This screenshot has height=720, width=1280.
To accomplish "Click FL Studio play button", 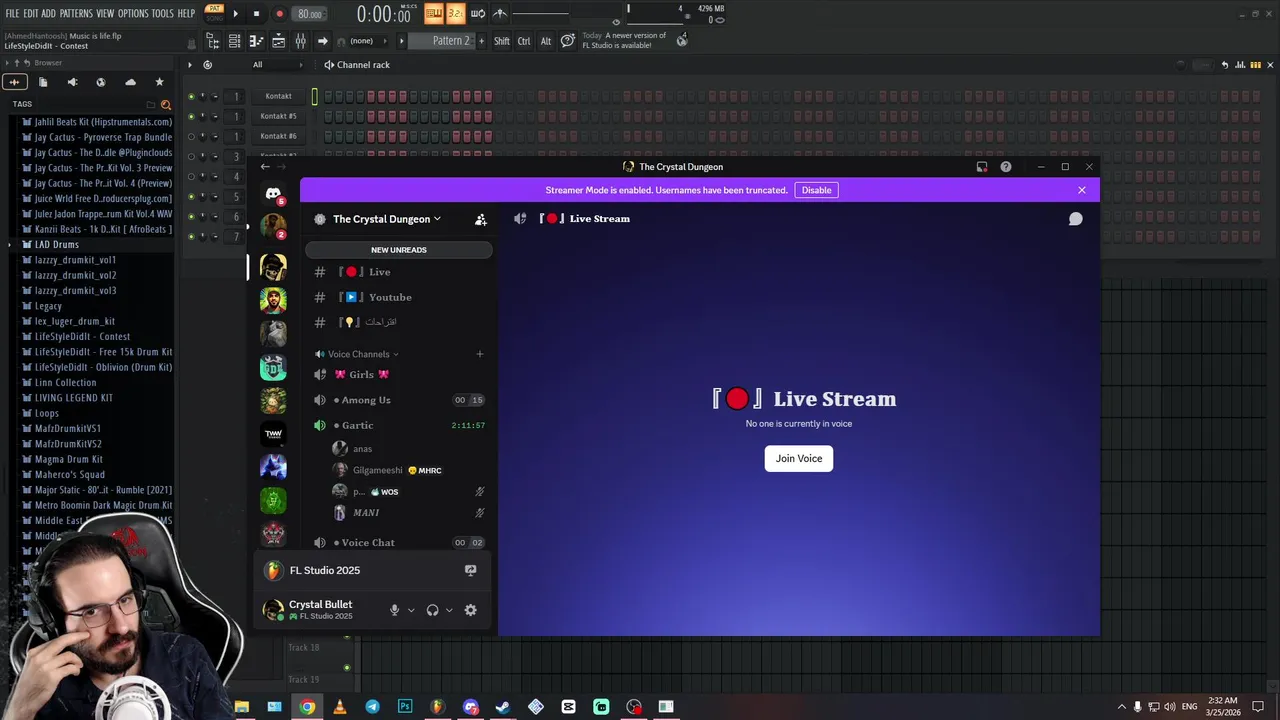I will (x=236, y=14).
